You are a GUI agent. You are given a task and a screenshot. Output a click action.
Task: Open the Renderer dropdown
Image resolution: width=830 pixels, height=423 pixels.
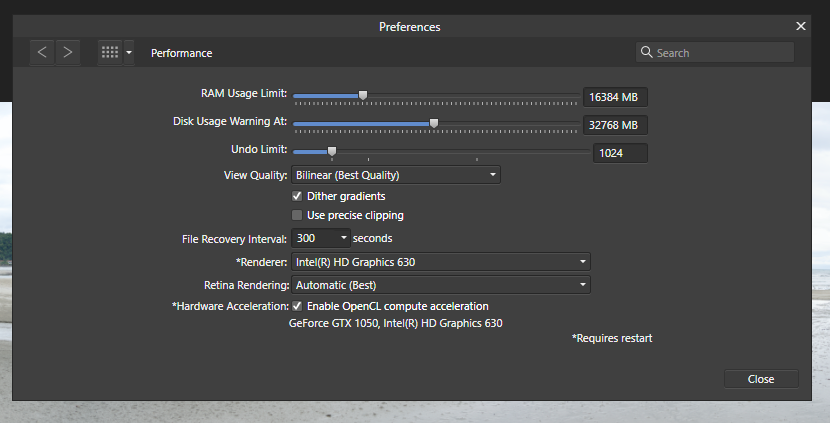(x=440, y=262)
